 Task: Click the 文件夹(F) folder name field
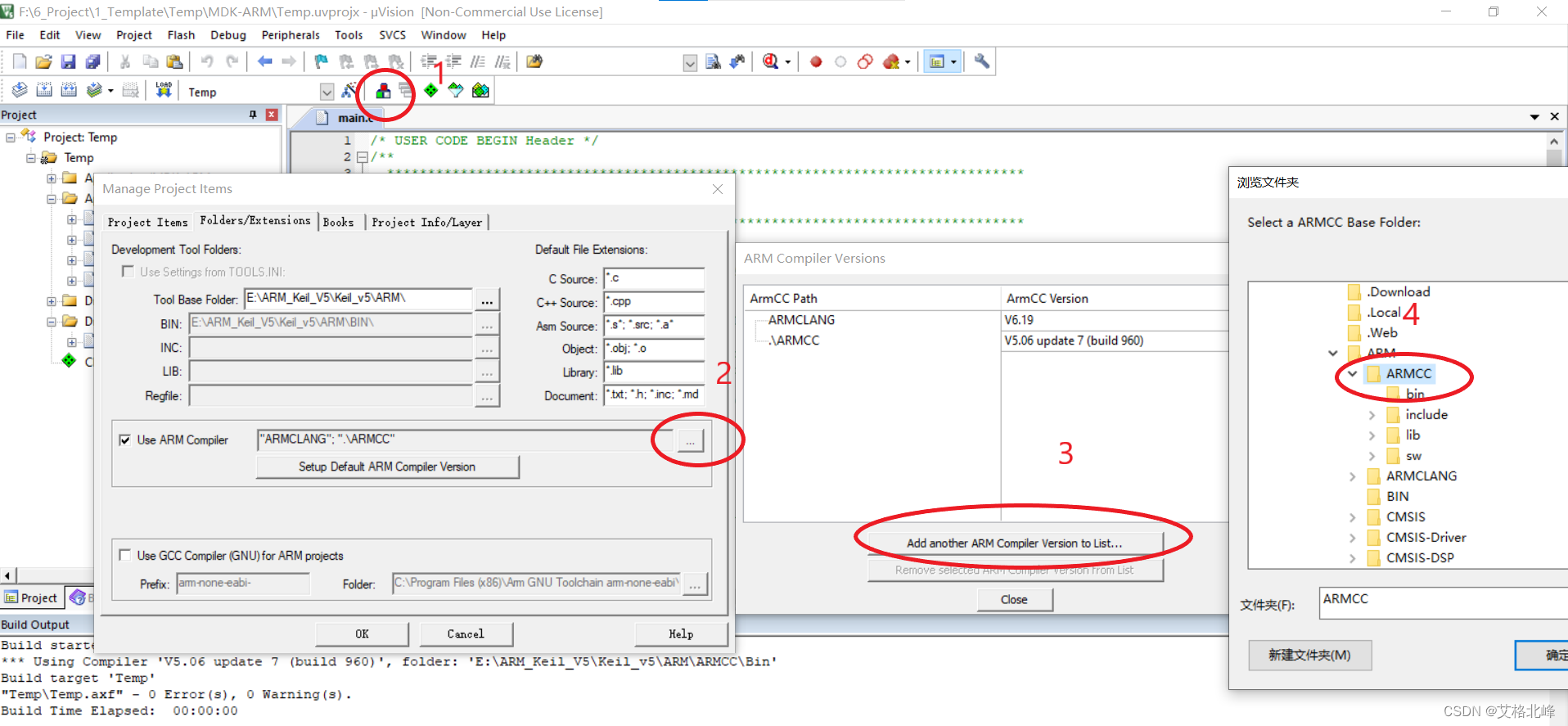[x=1444, y=602]
